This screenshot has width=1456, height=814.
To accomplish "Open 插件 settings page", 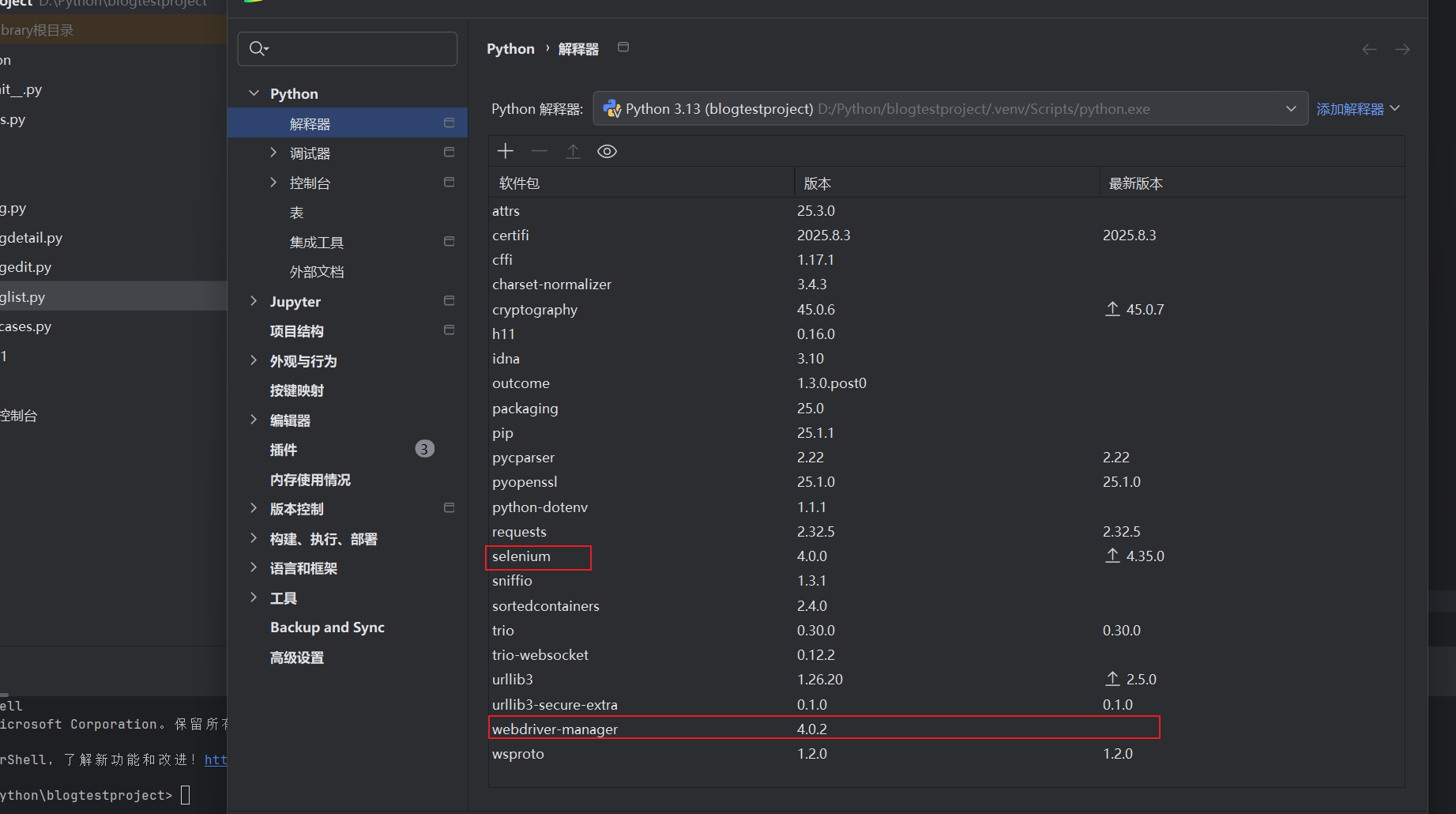I will pyautogui.click(x=284, y=450).
